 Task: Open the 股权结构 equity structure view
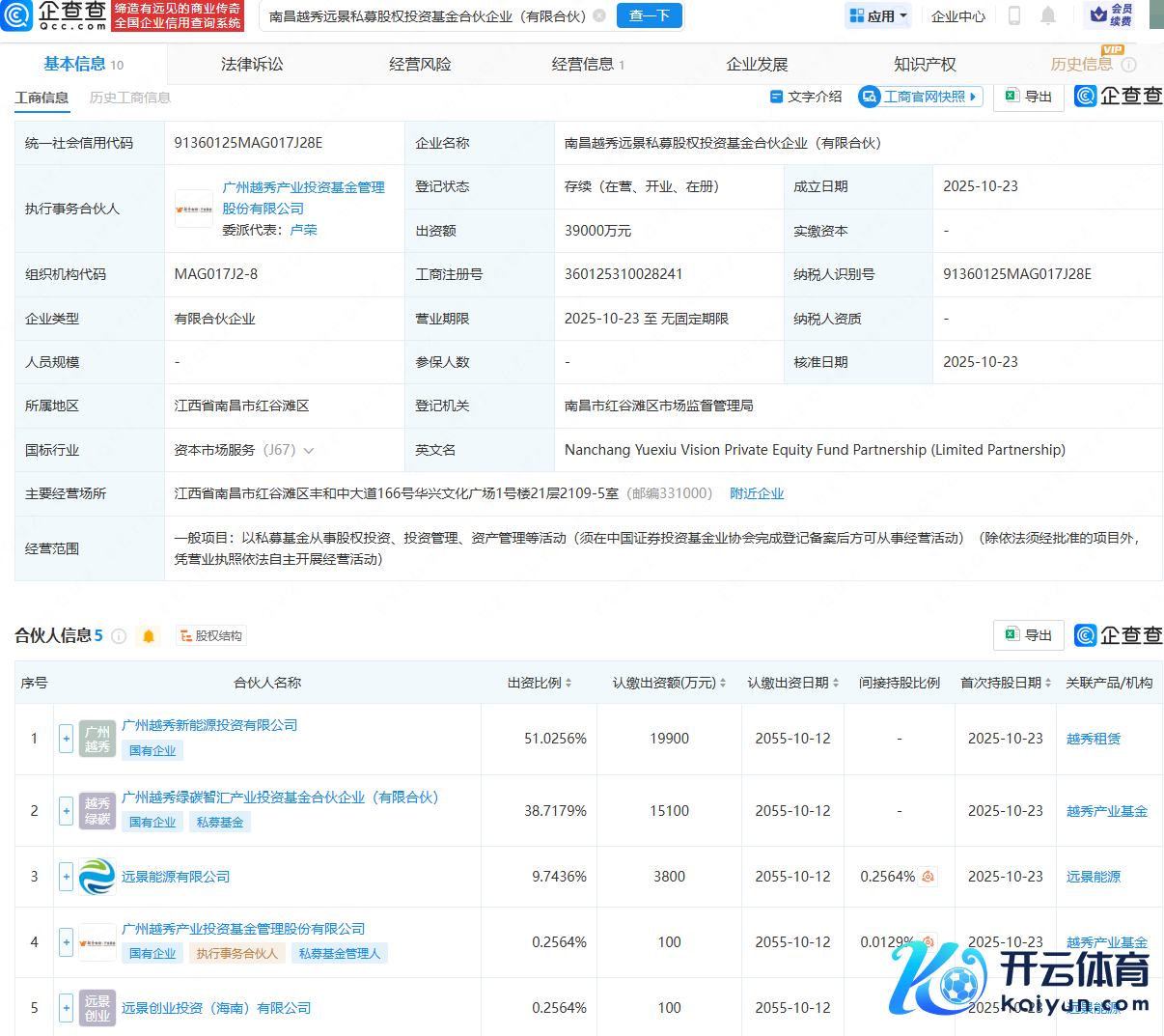tap(211, 635)
